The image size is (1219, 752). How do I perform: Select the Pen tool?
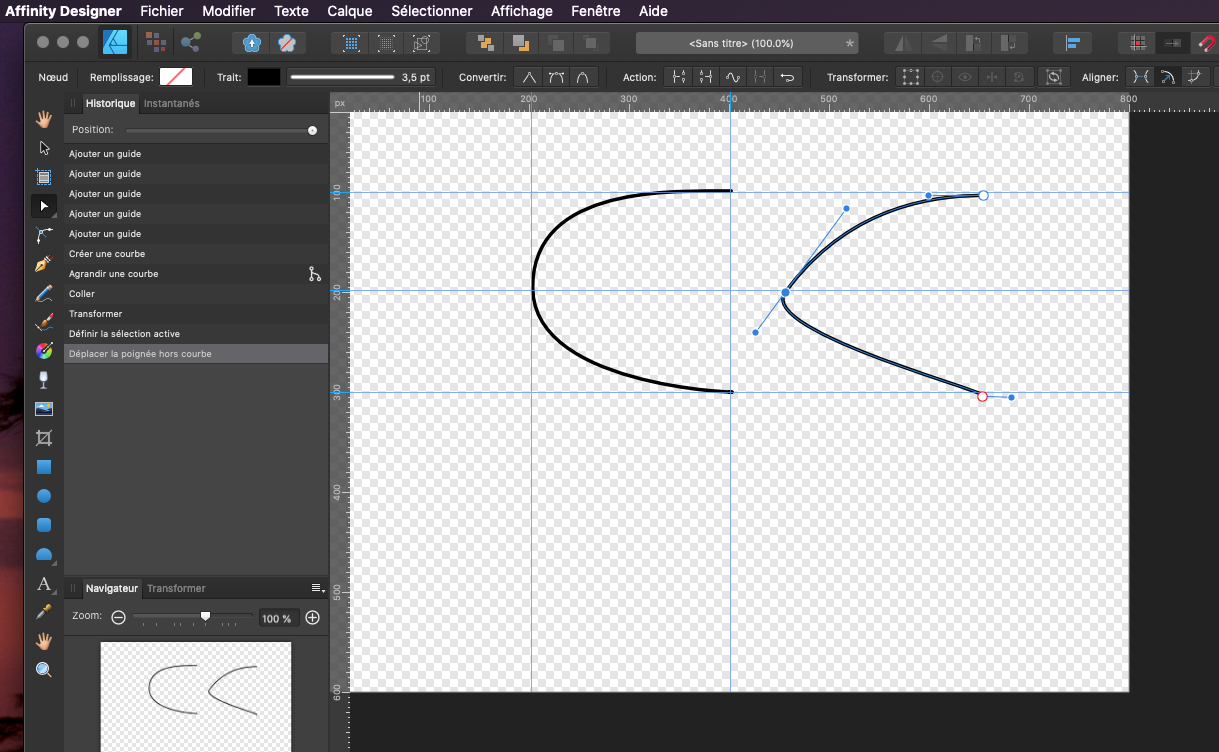click(x=44, y=264)
